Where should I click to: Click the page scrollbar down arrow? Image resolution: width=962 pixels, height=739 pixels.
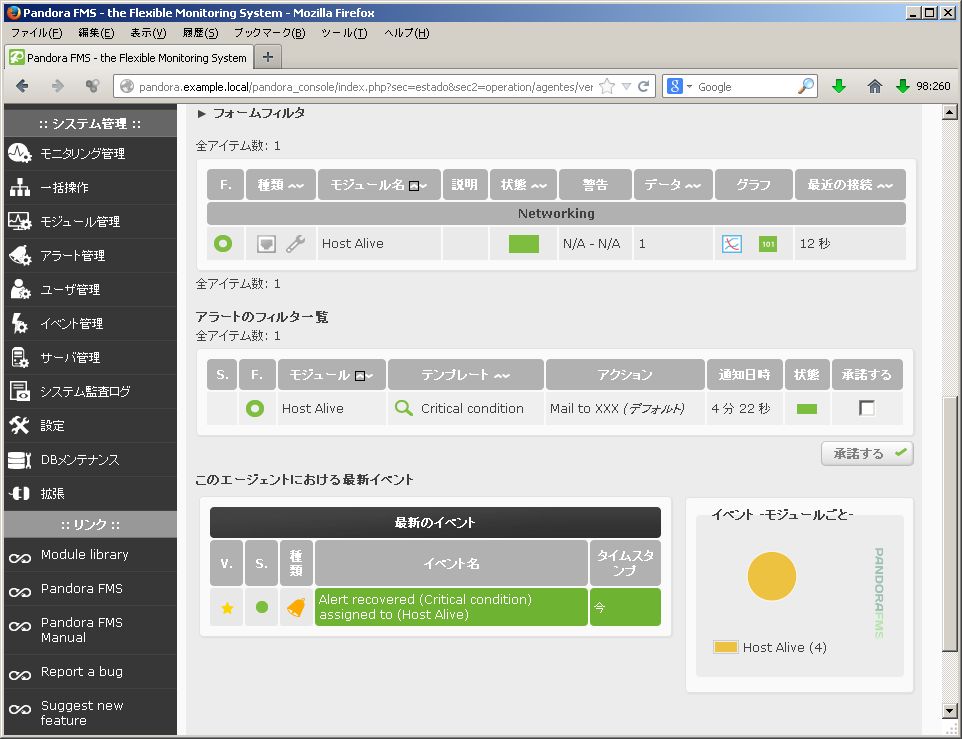tap(949, 711)
